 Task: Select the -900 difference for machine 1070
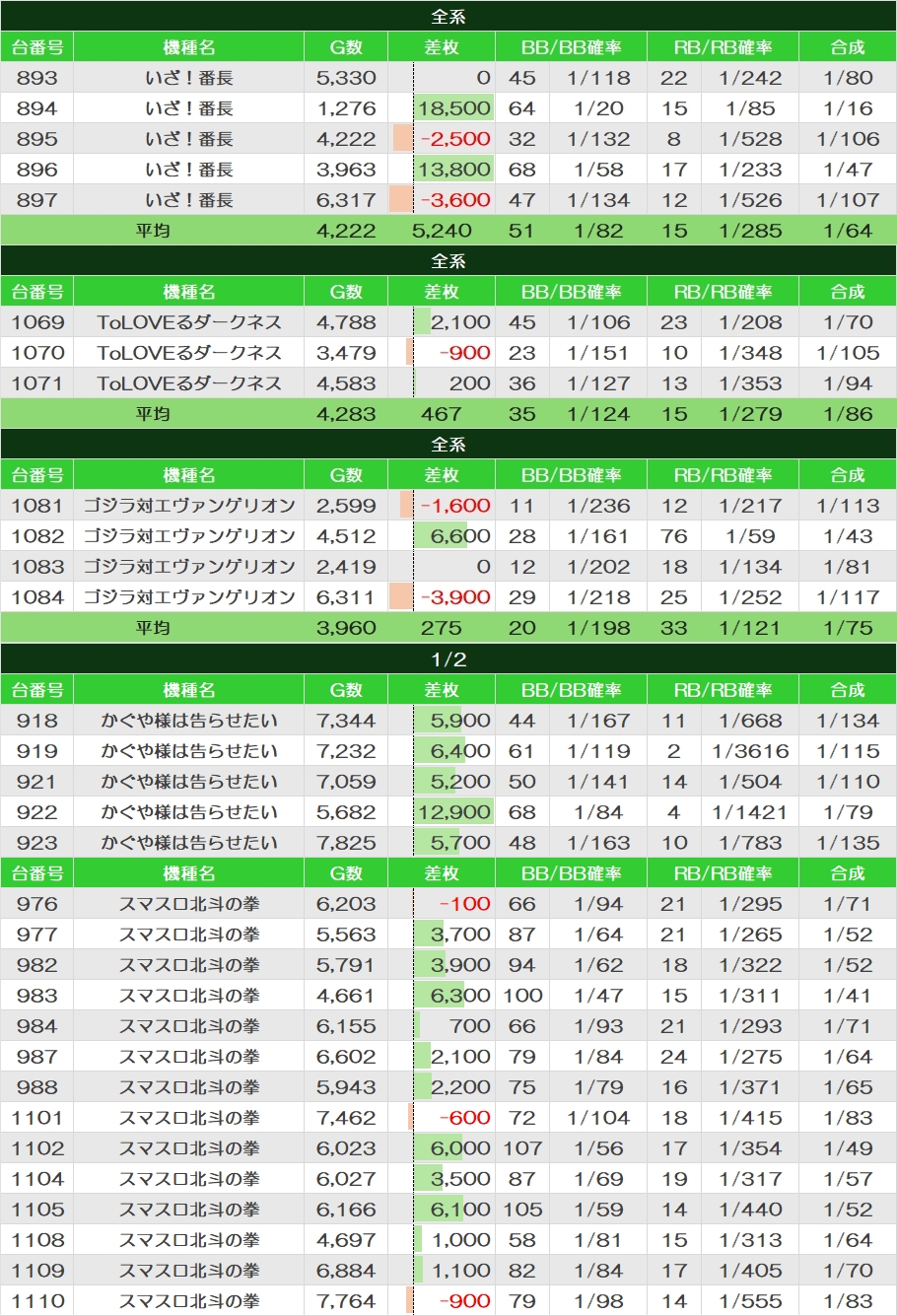(x=464, y=353)
